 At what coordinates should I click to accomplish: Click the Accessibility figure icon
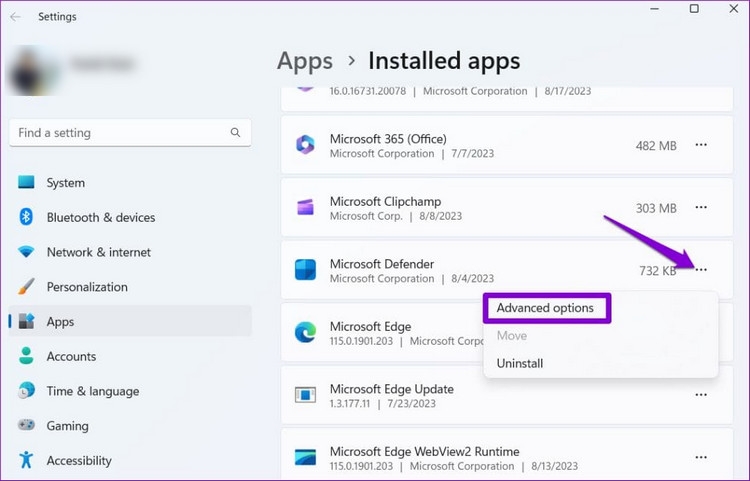pos(26,459)
